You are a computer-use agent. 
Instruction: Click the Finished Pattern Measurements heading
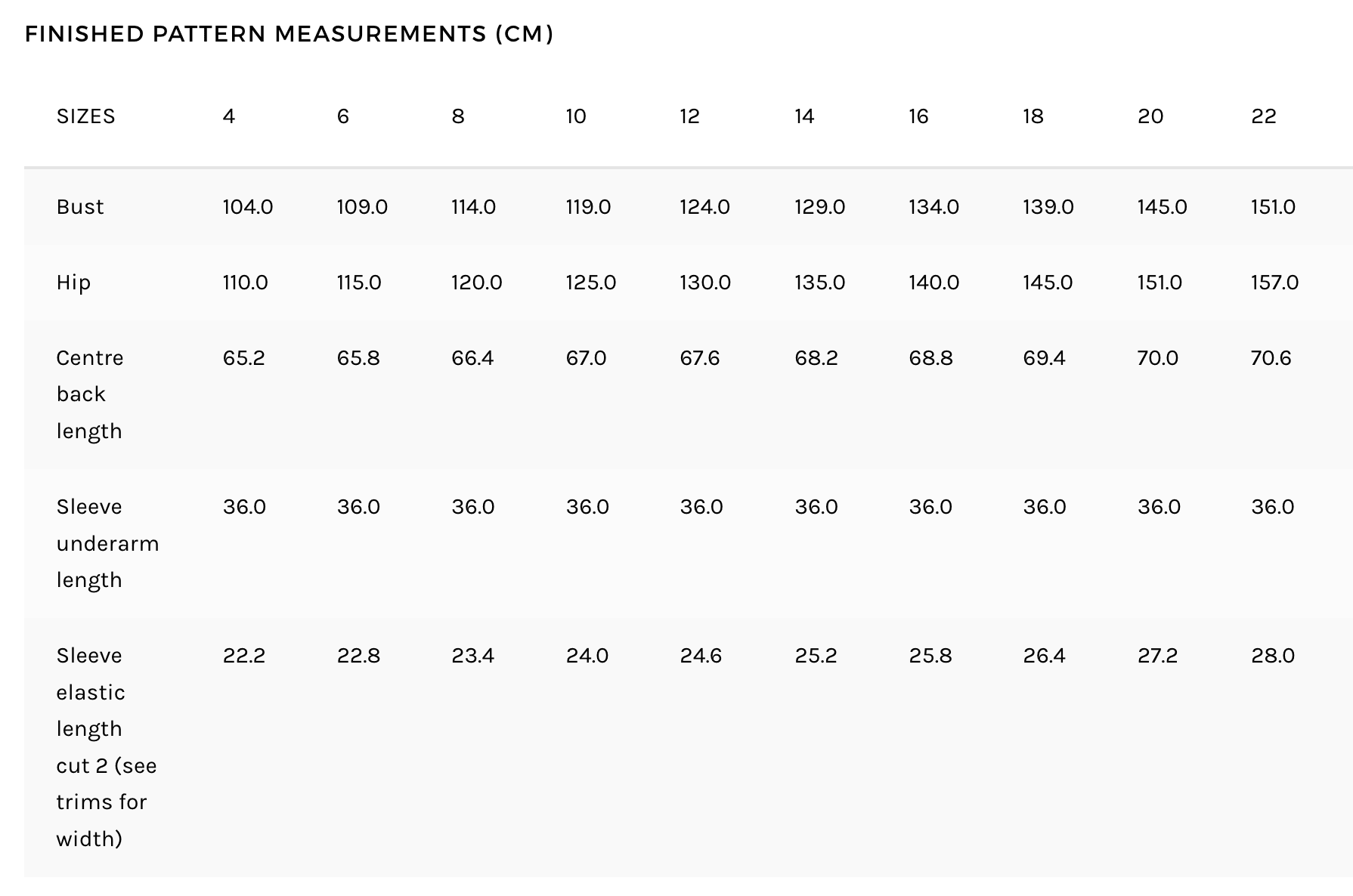(289, 34)
